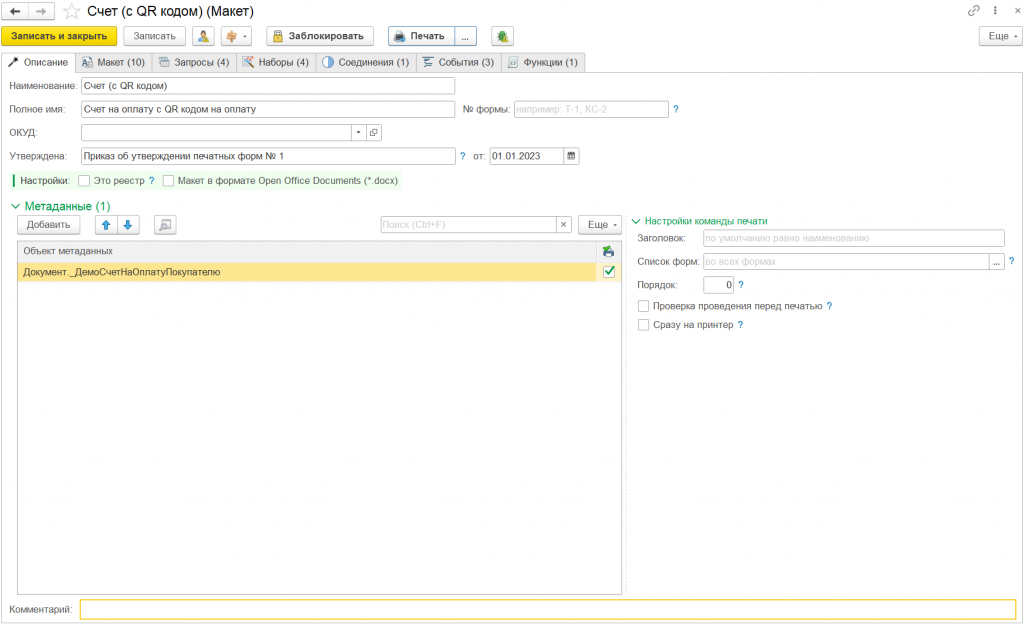
Task: Click the user icon button in toolbar
Action: (x=204, y=36)
